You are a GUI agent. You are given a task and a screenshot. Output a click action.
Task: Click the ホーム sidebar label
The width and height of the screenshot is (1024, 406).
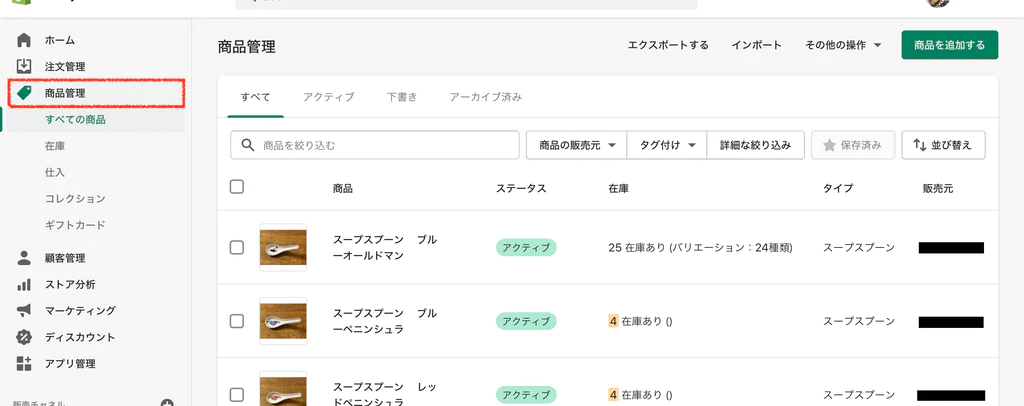click(59, 40)
